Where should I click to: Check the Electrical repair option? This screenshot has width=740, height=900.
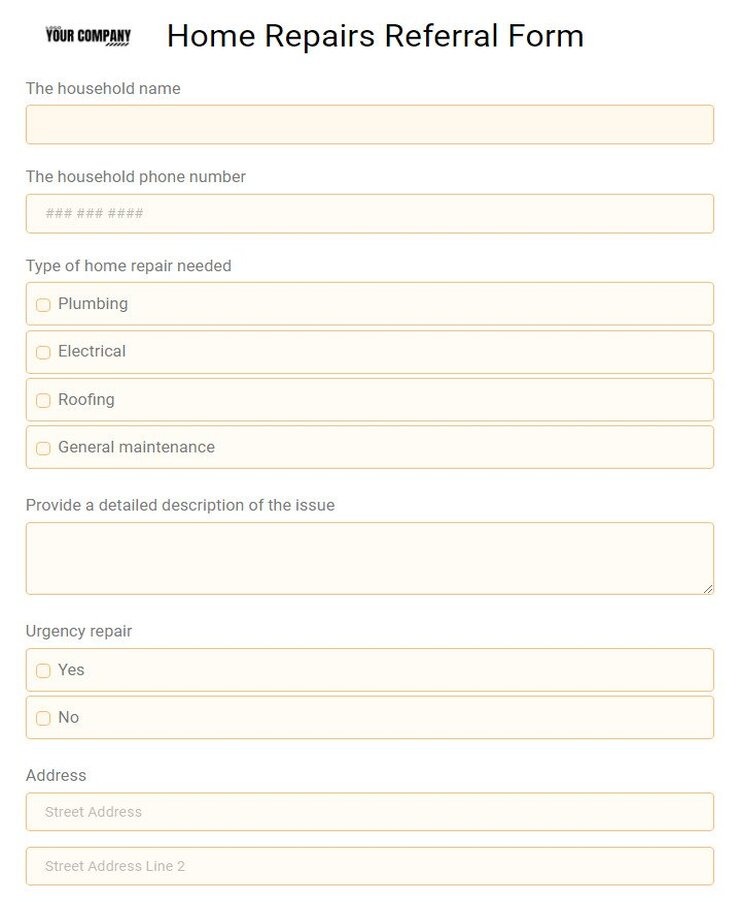[x=43, y=352]
